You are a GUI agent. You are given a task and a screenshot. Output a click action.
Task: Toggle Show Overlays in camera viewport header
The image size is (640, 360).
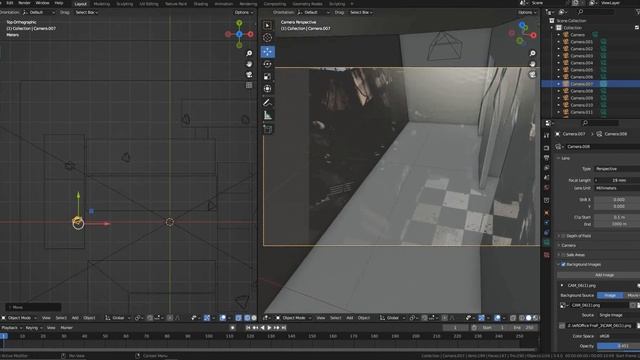pyautogui.click(x=498, y=318)
